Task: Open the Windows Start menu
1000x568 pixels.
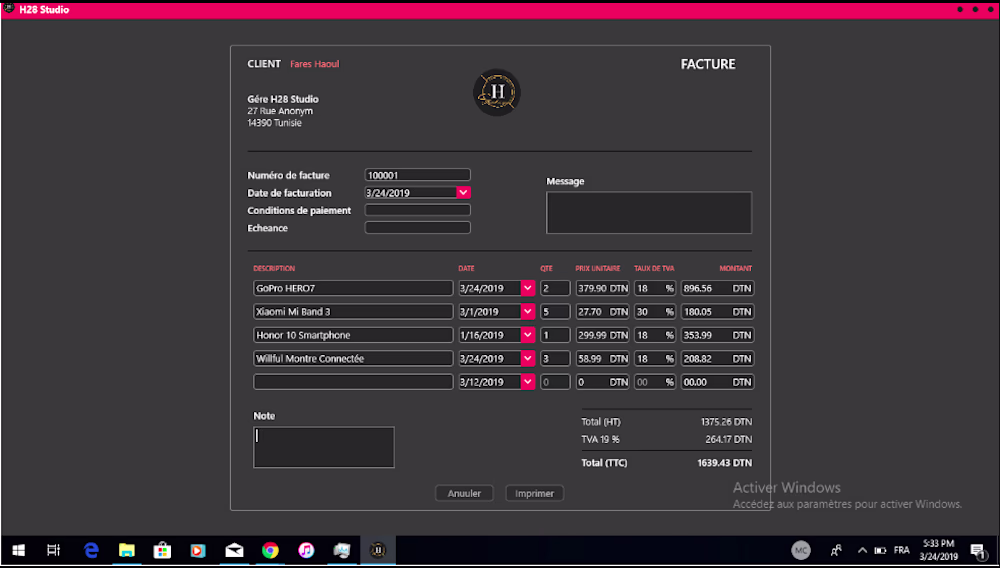Action: click(18, 550)
